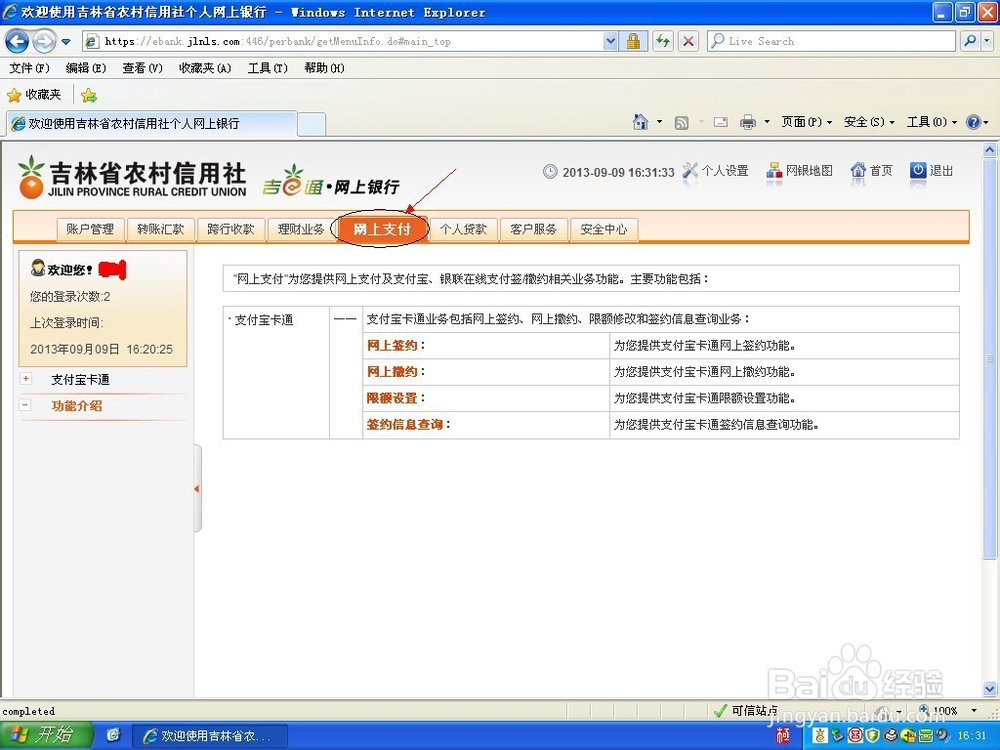Collapse the 功能介绍 sidebar minus icon
This screenshot has height=750, width=1000.
click(26, 405)
